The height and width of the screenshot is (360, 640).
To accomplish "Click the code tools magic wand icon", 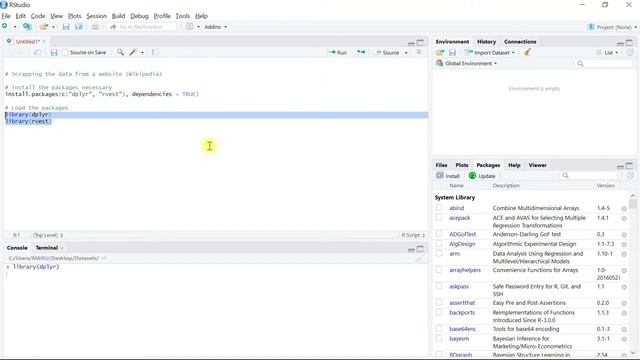I will pos(133,52).
